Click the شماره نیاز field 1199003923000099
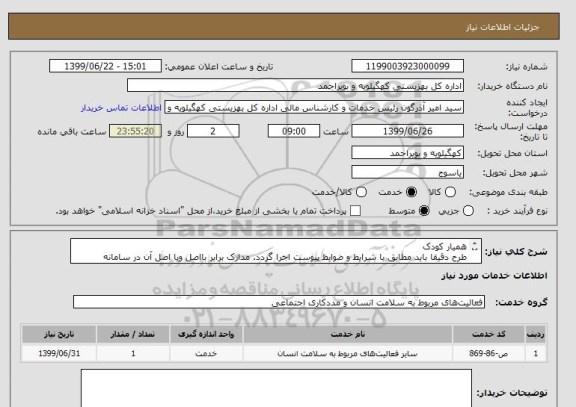The height and width of the screenshot is (407, 576). point(407,66)
